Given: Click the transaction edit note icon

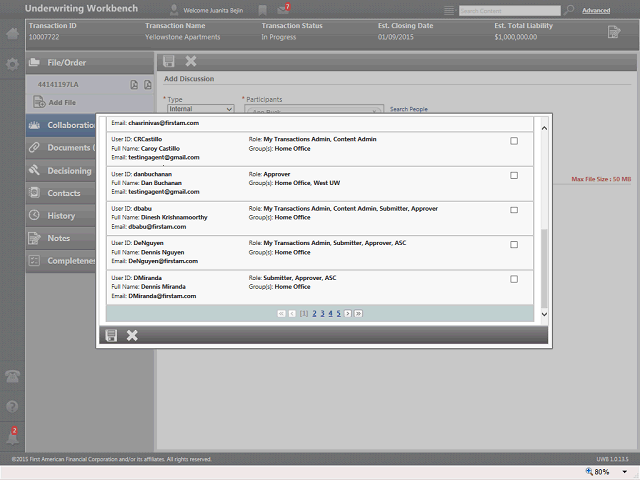Looking at the screenshot, I should 613,32.
